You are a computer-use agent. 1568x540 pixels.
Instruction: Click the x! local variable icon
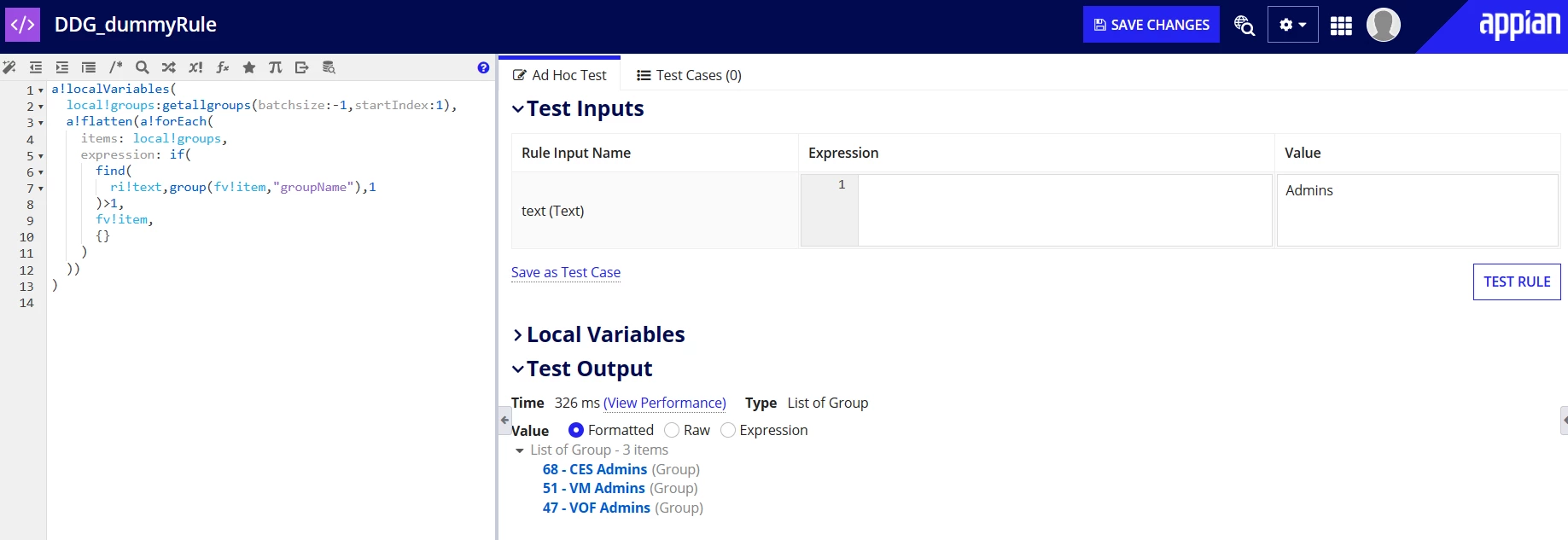point(195,67)
